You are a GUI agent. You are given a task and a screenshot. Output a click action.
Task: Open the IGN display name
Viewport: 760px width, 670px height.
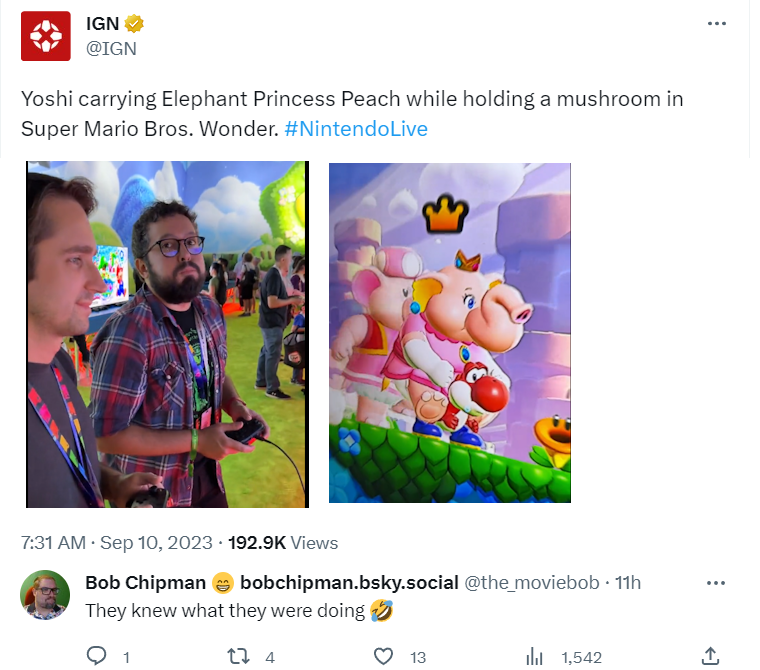(x=103, y=25)
